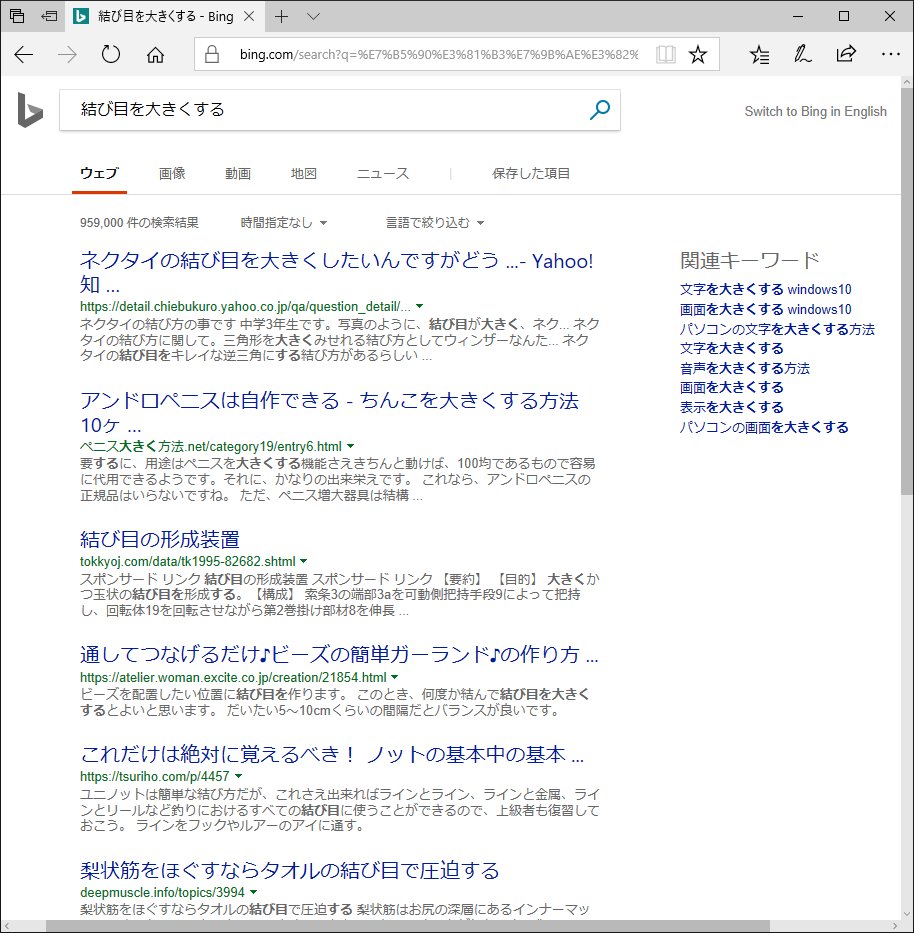Add page to favorites star icon
This screenshot has height=933, width=914.
tap(697, 55)
